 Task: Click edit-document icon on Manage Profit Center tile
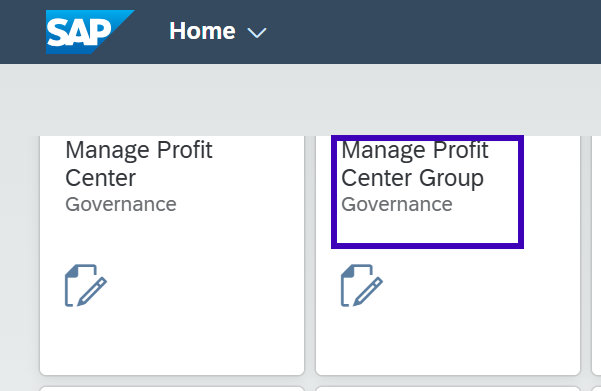pyautogui.click(x=86, y=285)
